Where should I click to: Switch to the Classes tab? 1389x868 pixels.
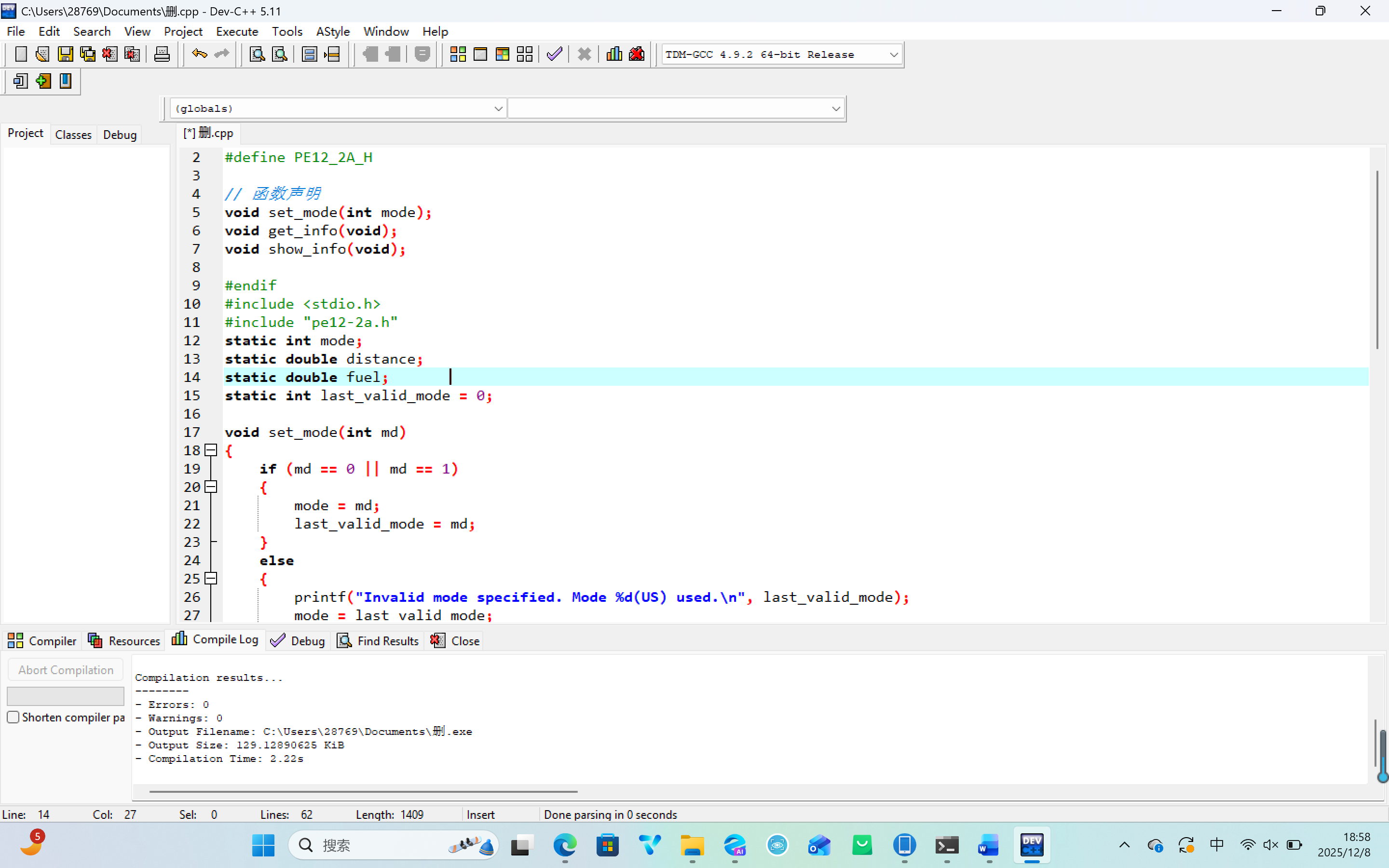pyautogui.click(x=73, y=135)
